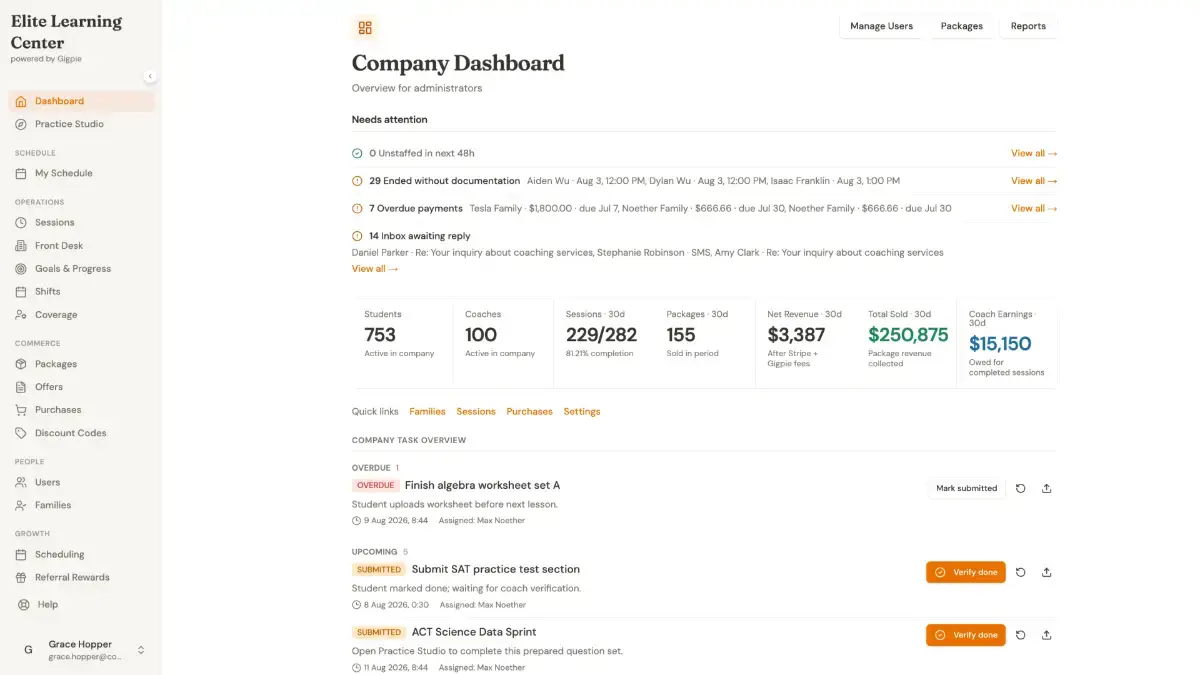Open Practice Studio from the sidebar
This screenshot has width=1200, height=675.
[x=81, y=124]
